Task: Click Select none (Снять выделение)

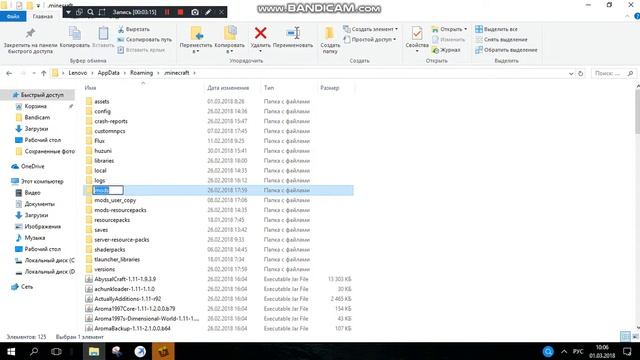Action: pos(501,40)
